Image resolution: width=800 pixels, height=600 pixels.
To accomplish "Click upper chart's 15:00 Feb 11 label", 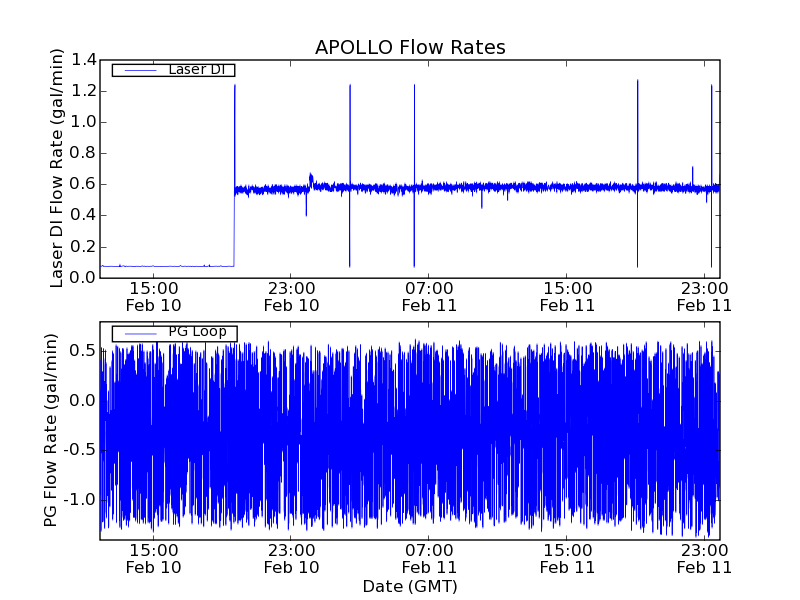I will tap(567, 297).
